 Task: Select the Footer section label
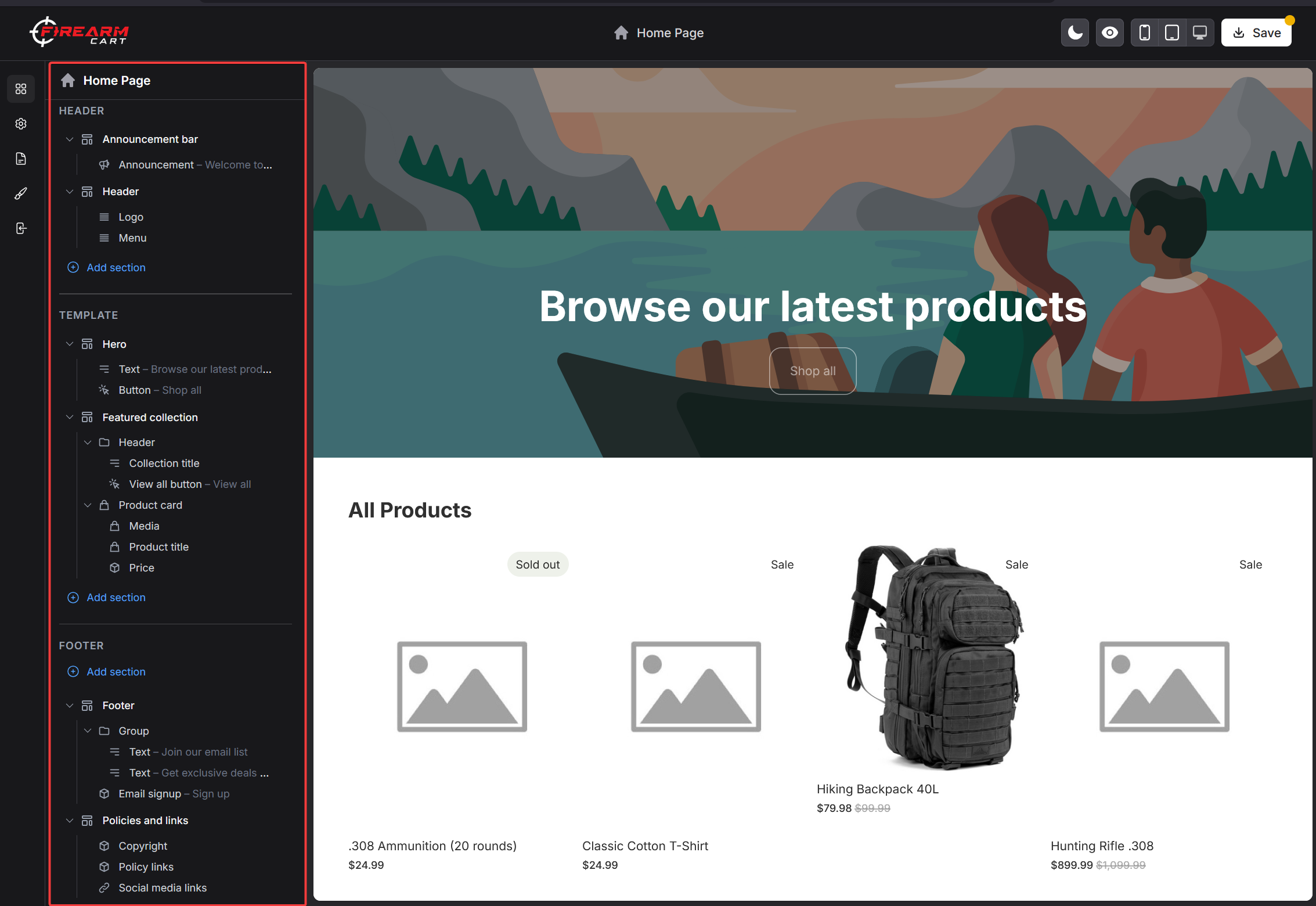pos(118,706)
